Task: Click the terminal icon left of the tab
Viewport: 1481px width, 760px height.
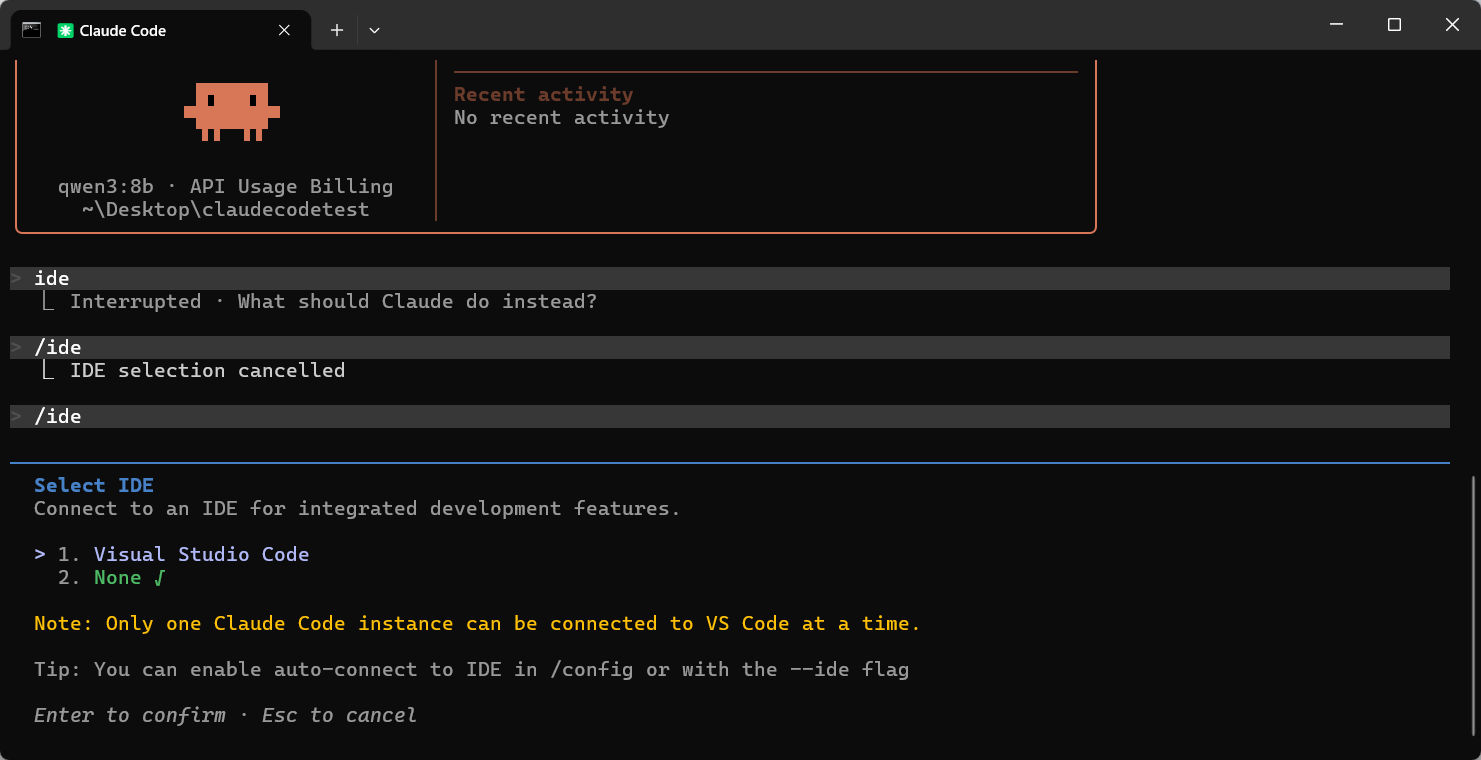Action: tap(31, 30)
